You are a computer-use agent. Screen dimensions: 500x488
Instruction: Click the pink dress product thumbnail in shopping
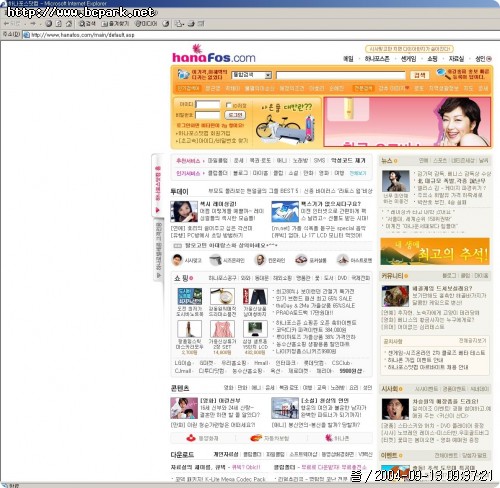[x=222, y=329]
